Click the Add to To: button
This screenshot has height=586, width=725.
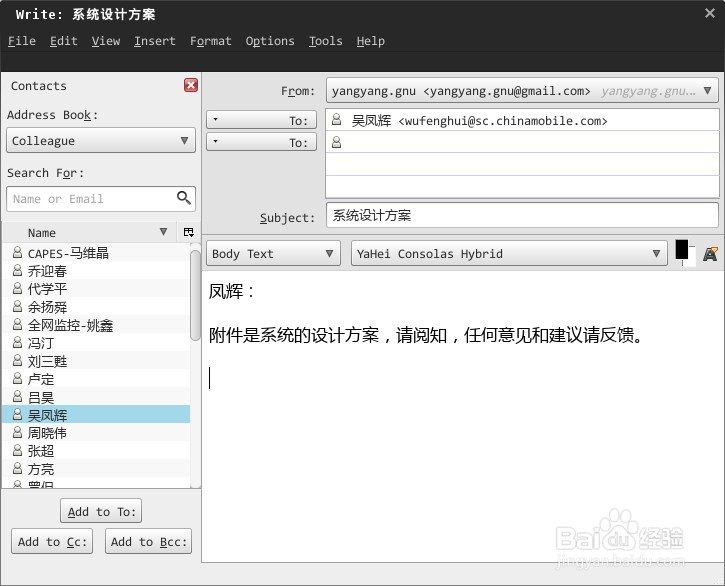(x=101, y=511)
